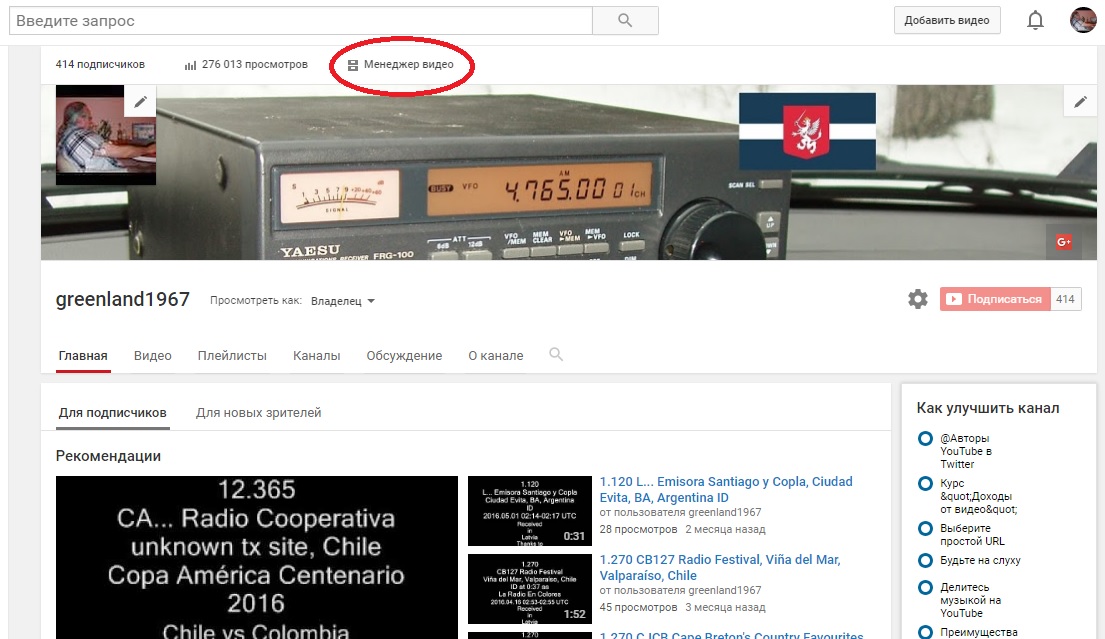Expand the Просмотреть как Владелец dropdown
This screenshot has width=1105, height=639.
[x=342, y=301]
